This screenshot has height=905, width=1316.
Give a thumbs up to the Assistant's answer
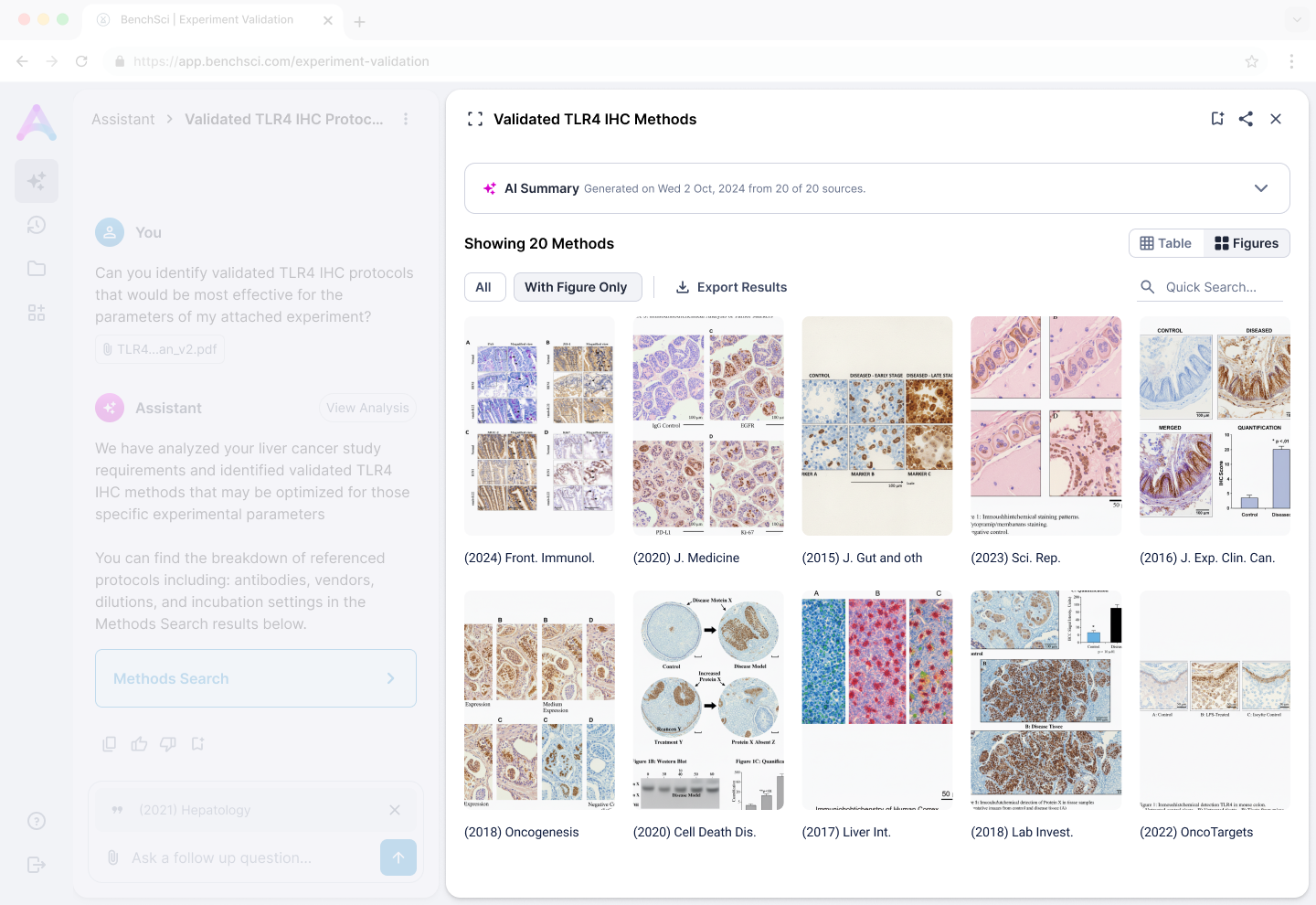pyautogui.click(x=139, y=743)
